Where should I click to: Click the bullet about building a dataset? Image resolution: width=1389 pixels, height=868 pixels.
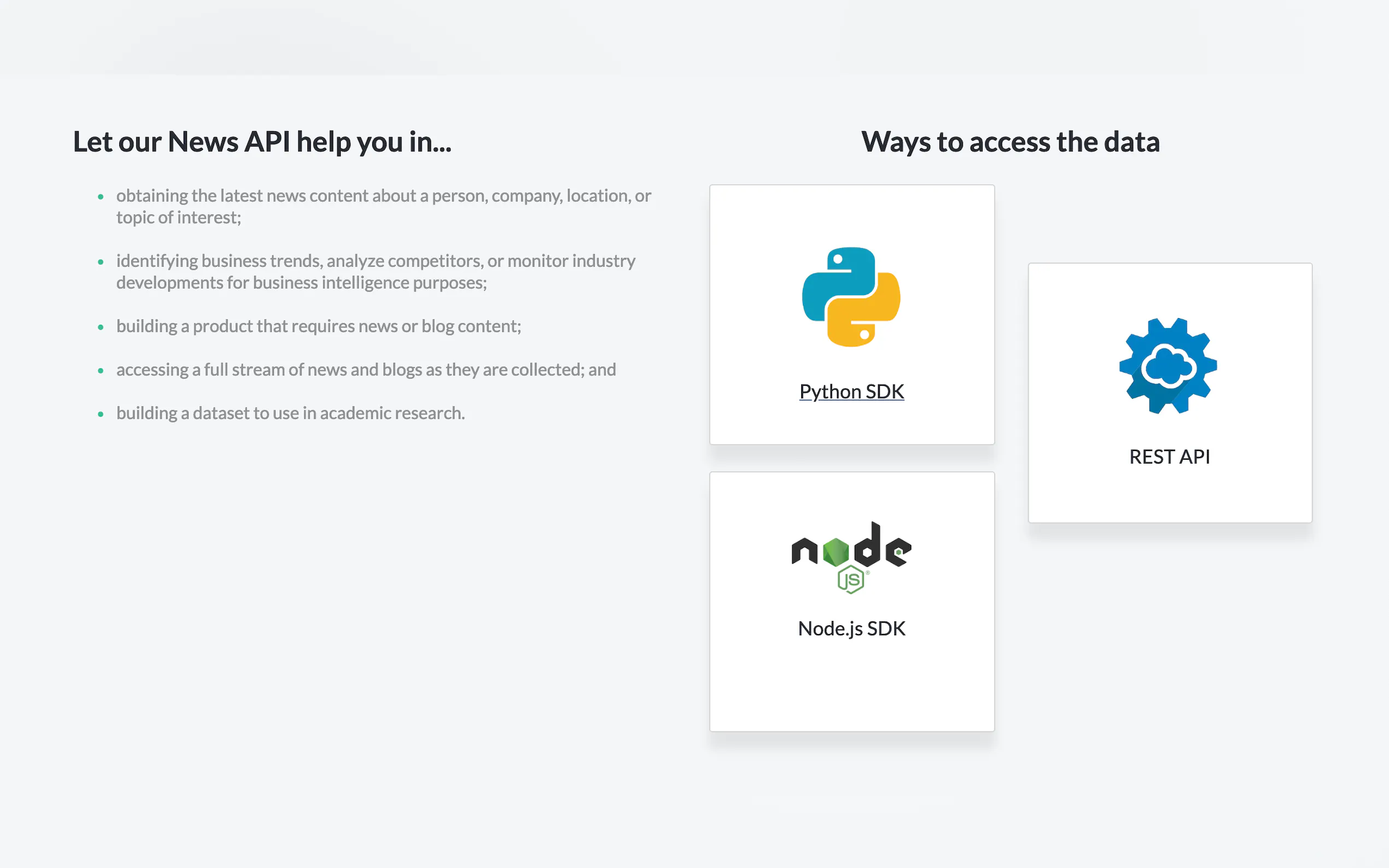click(290, 413)
